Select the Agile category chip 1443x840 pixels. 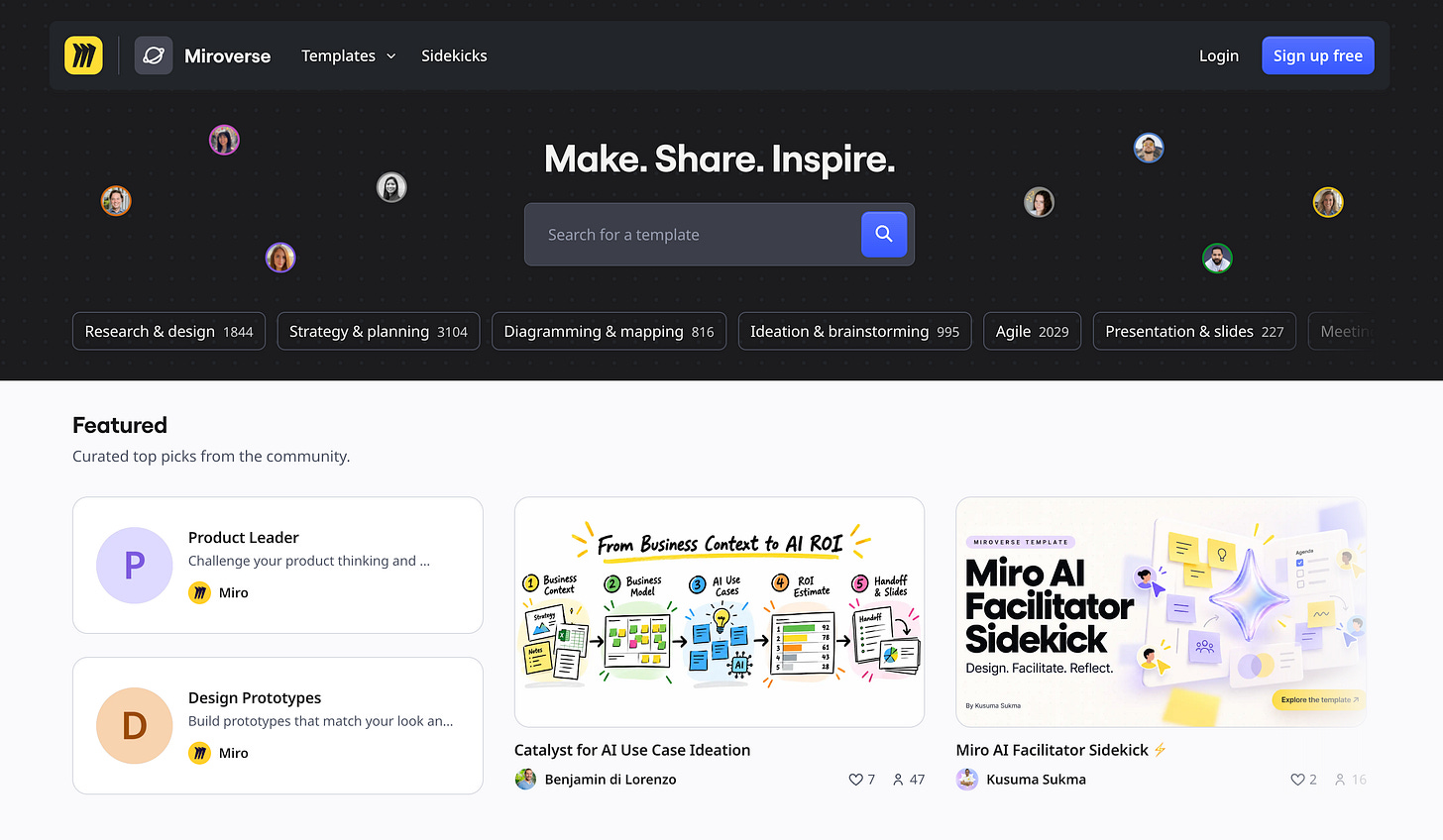pyautogui.click(x=1033, y=331)
